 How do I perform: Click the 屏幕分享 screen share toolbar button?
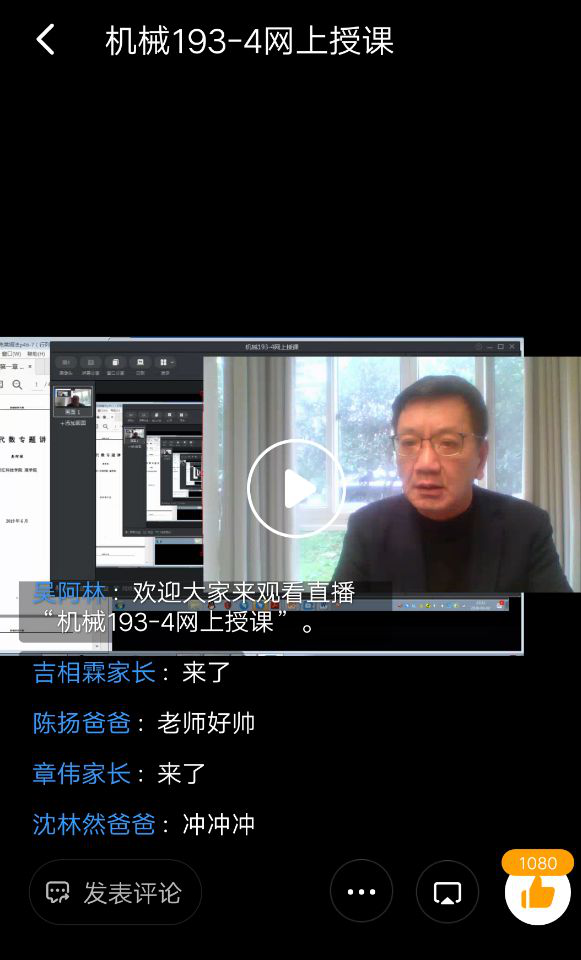(91, 366)
